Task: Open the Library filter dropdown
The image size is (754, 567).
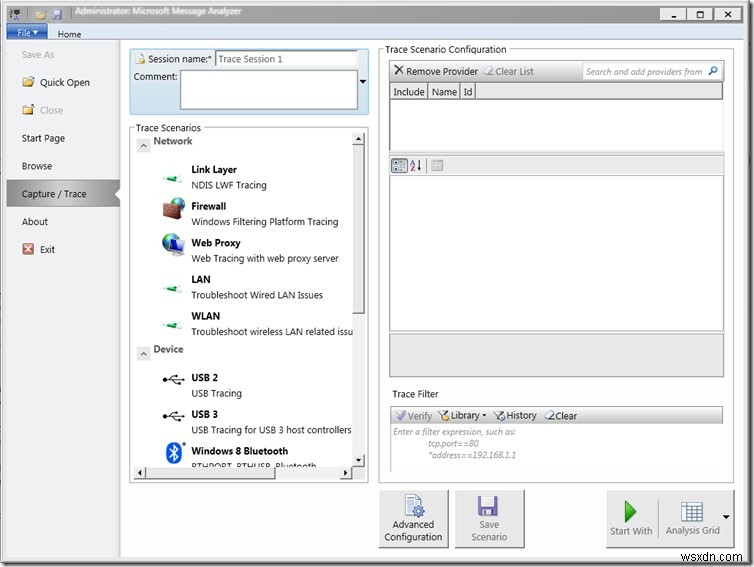Action: click(x=463, y=415)
